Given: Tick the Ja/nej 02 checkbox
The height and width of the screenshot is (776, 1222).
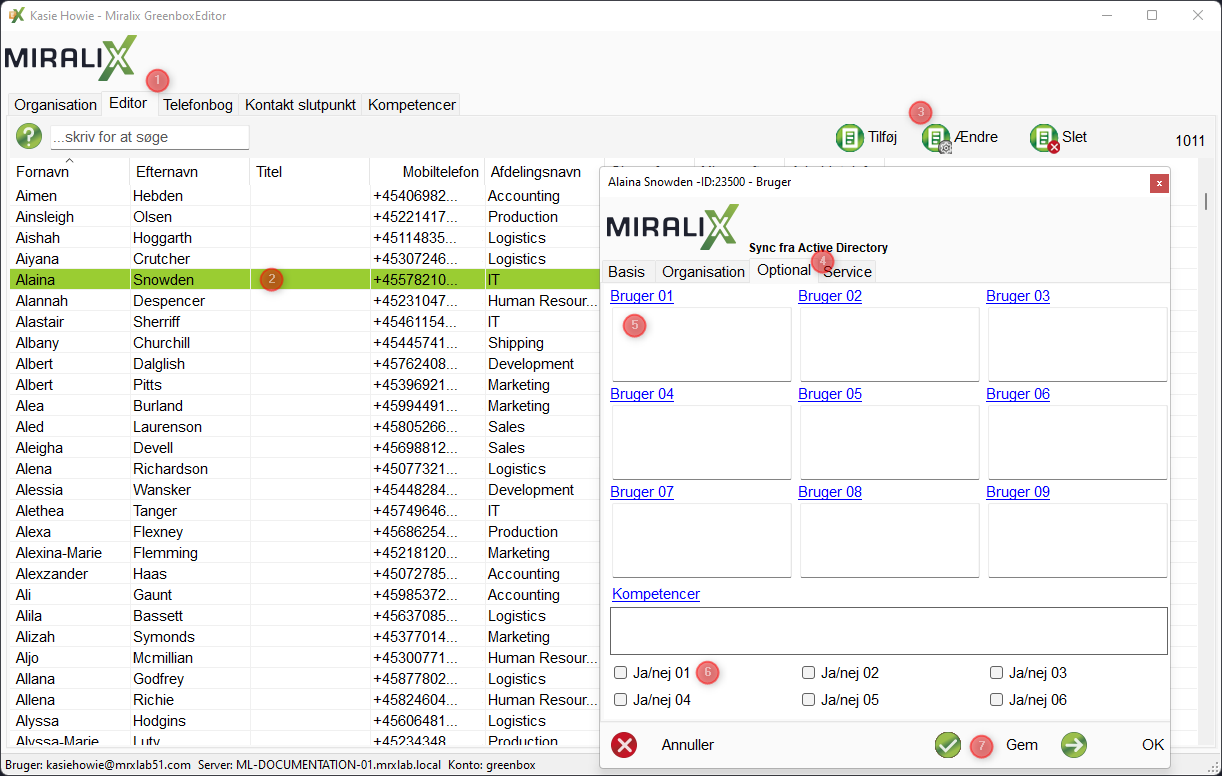Looking at the screenshot, I should coord(809,673).
